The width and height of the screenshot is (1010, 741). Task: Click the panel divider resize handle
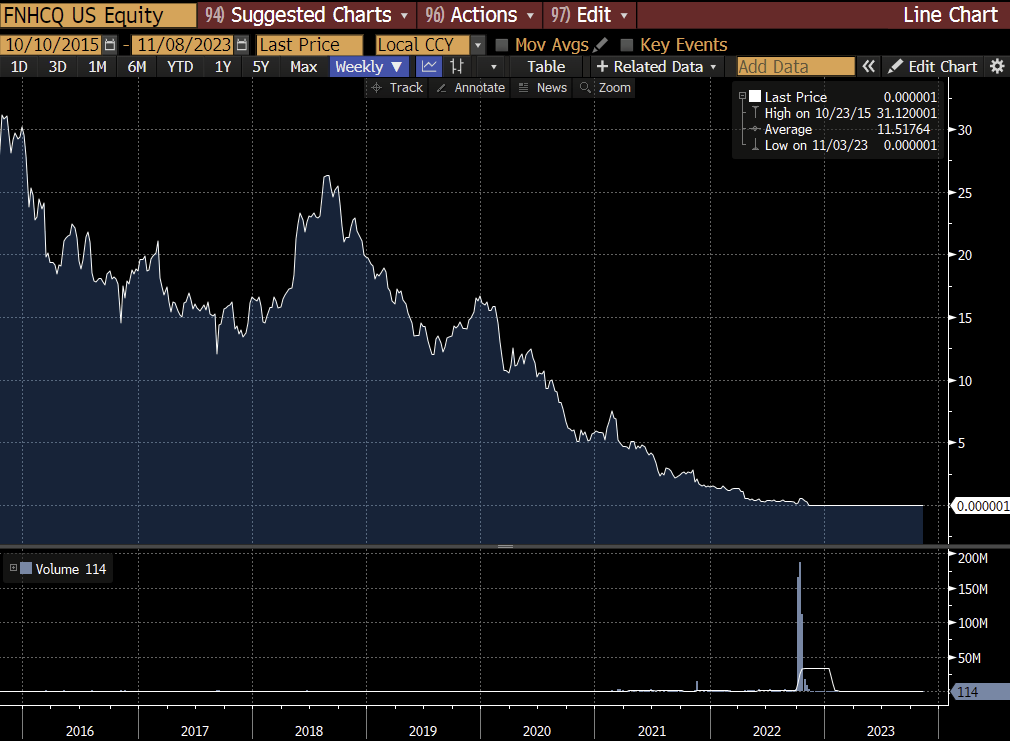pyautogui.click(x=505, y=546)
